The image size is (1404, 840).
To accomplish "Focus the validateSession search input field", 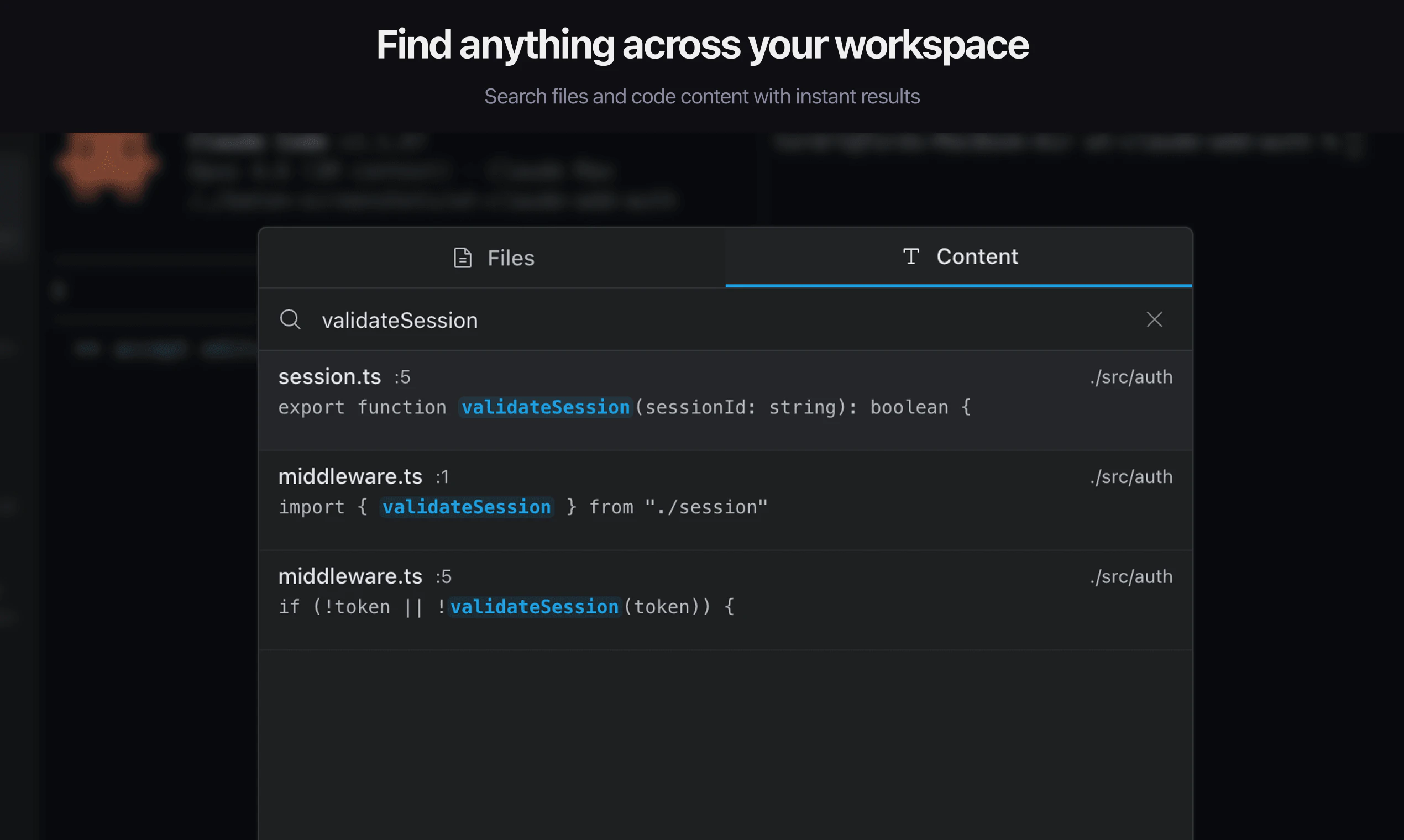I will click(679, 321).
